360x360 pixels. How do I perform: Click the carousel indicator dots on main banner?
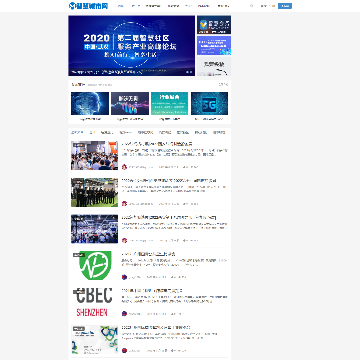click(x=189, y=72)
